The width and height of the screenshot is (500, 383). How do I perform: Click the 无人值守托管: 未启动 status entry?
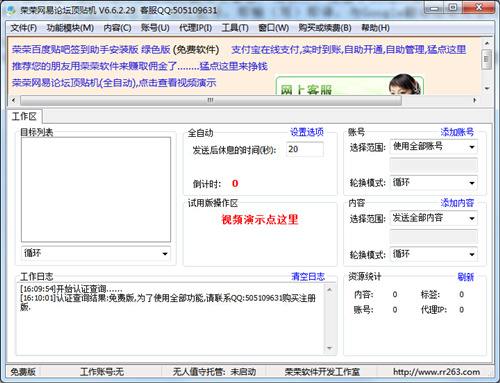214,372
